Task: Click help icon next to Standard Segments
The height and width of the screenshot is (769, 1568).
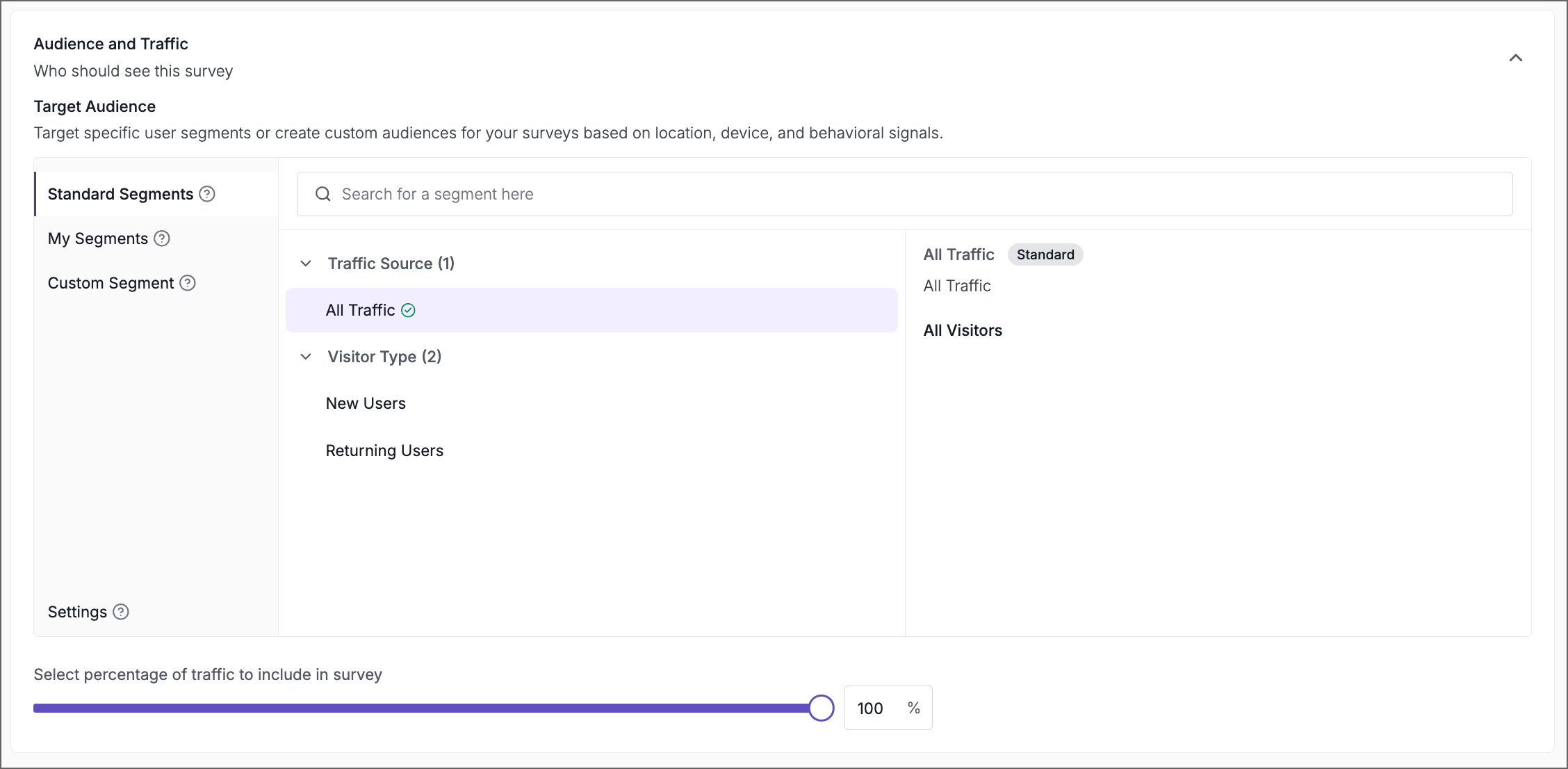Action: (207, 194)
